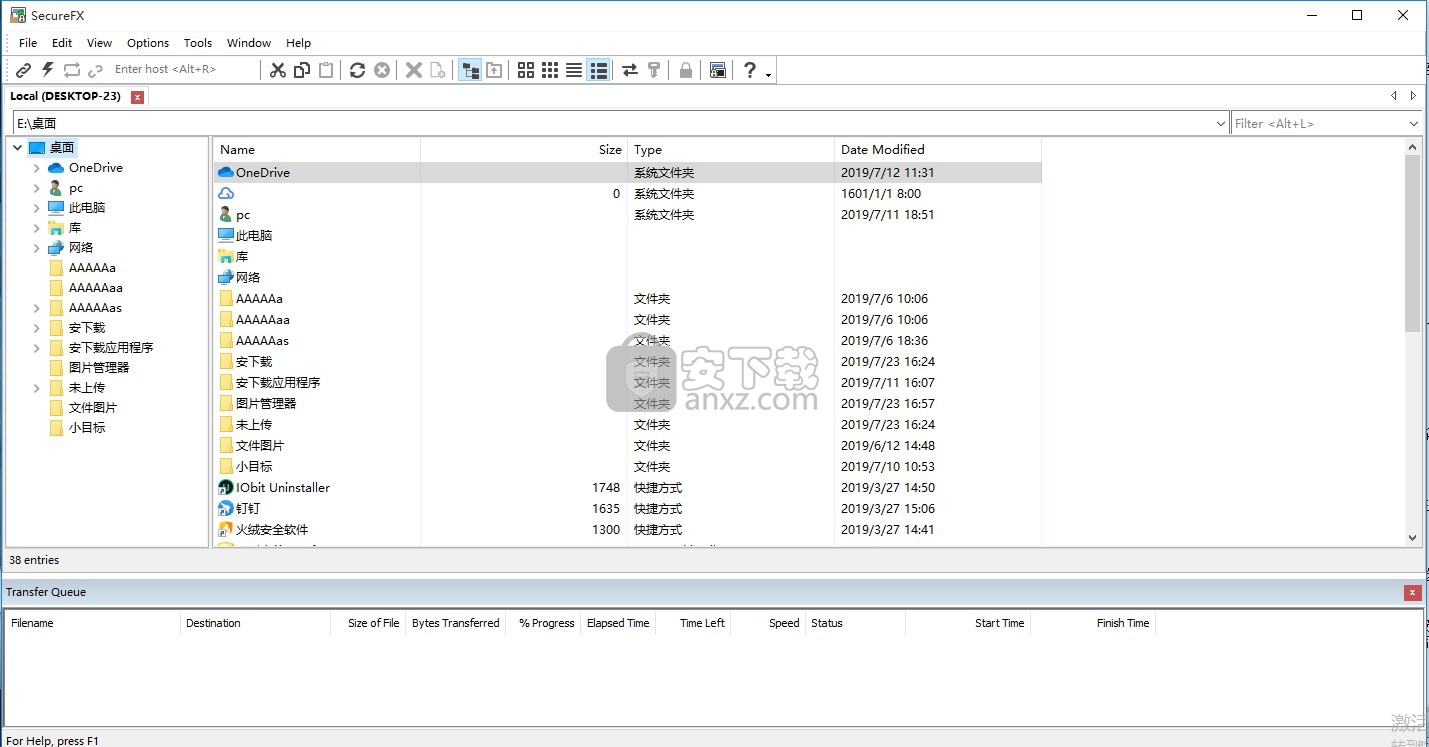Viewport: 1429px width, 747px height.
Task: Click the Copy icon in toolbar
Action: coord(302,70)
